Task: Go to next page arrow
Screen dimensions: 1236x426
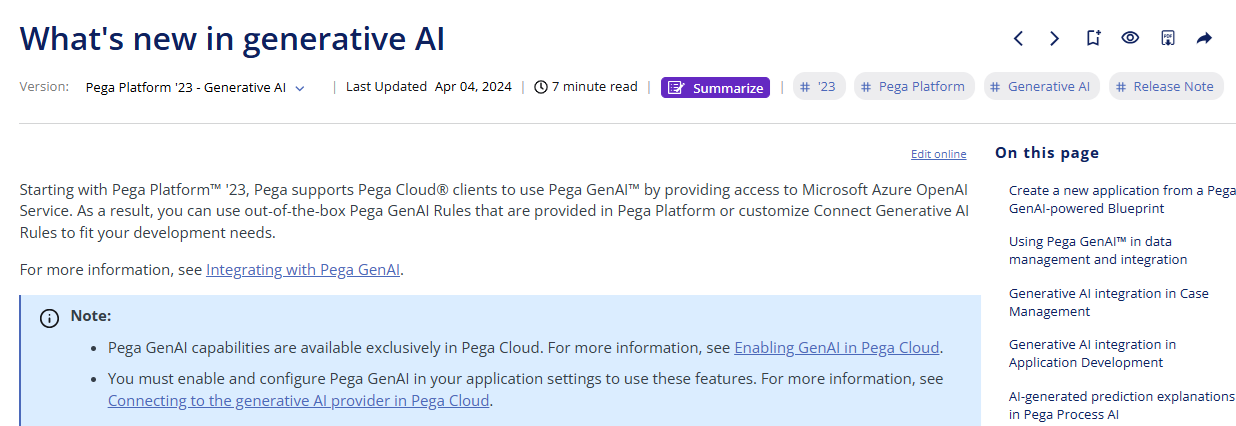Action: coord(1054,38)
